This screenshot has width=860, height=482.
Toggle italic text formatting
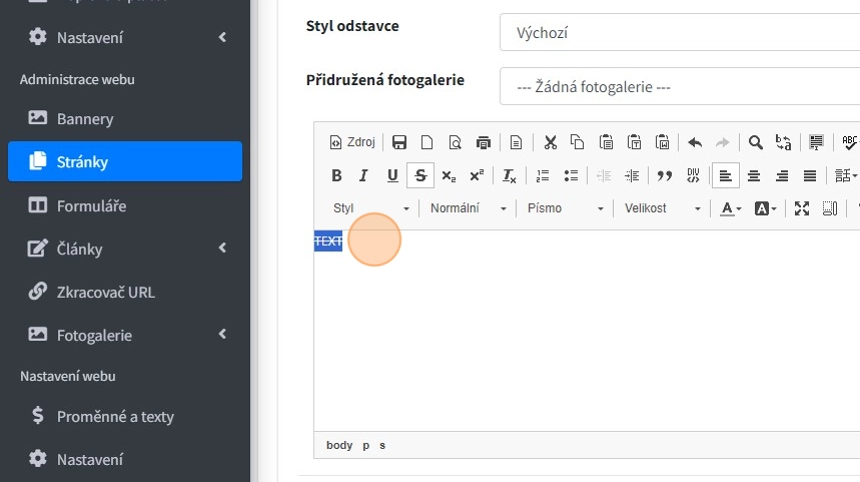[x=364, y=176]
